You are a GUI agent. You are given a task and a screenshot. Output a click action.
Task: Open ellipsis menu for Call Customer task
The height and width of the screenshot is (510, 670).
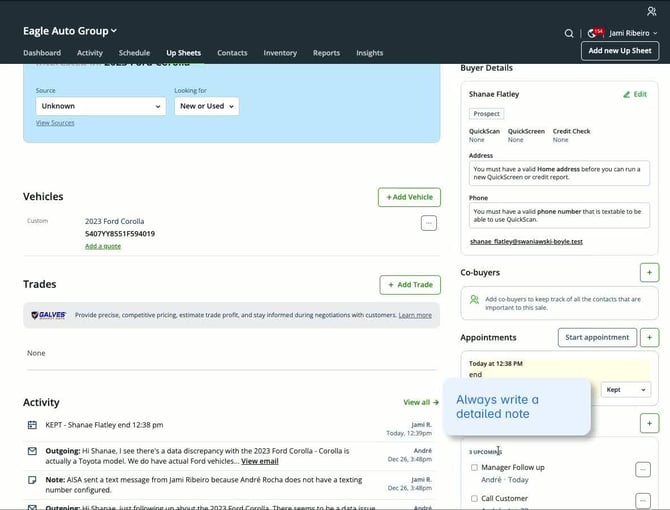point(643,499)
